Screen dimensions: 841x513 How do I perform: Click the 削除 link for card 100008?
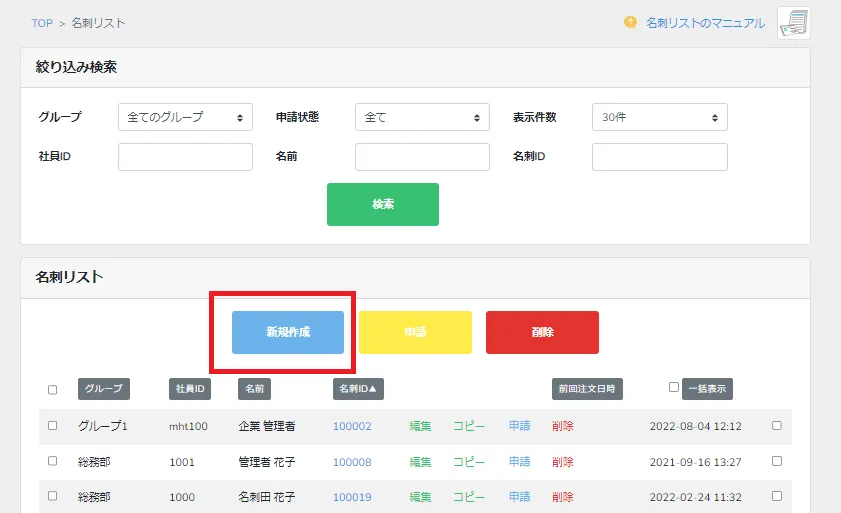[x=563, y=462]
